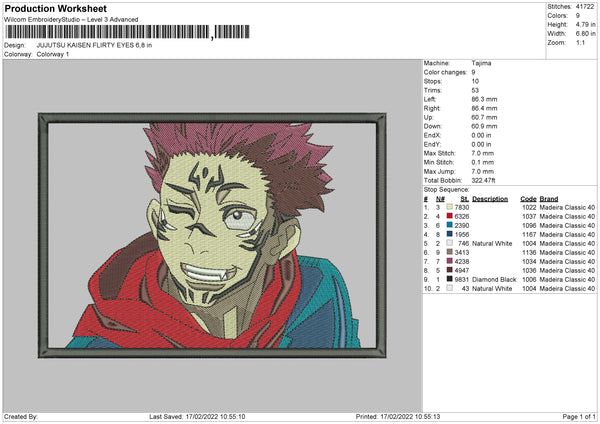The height and width of the screenshot is (424, 600).
Task: Click the 'Created By:' footer label
Action: coord(21,416)
